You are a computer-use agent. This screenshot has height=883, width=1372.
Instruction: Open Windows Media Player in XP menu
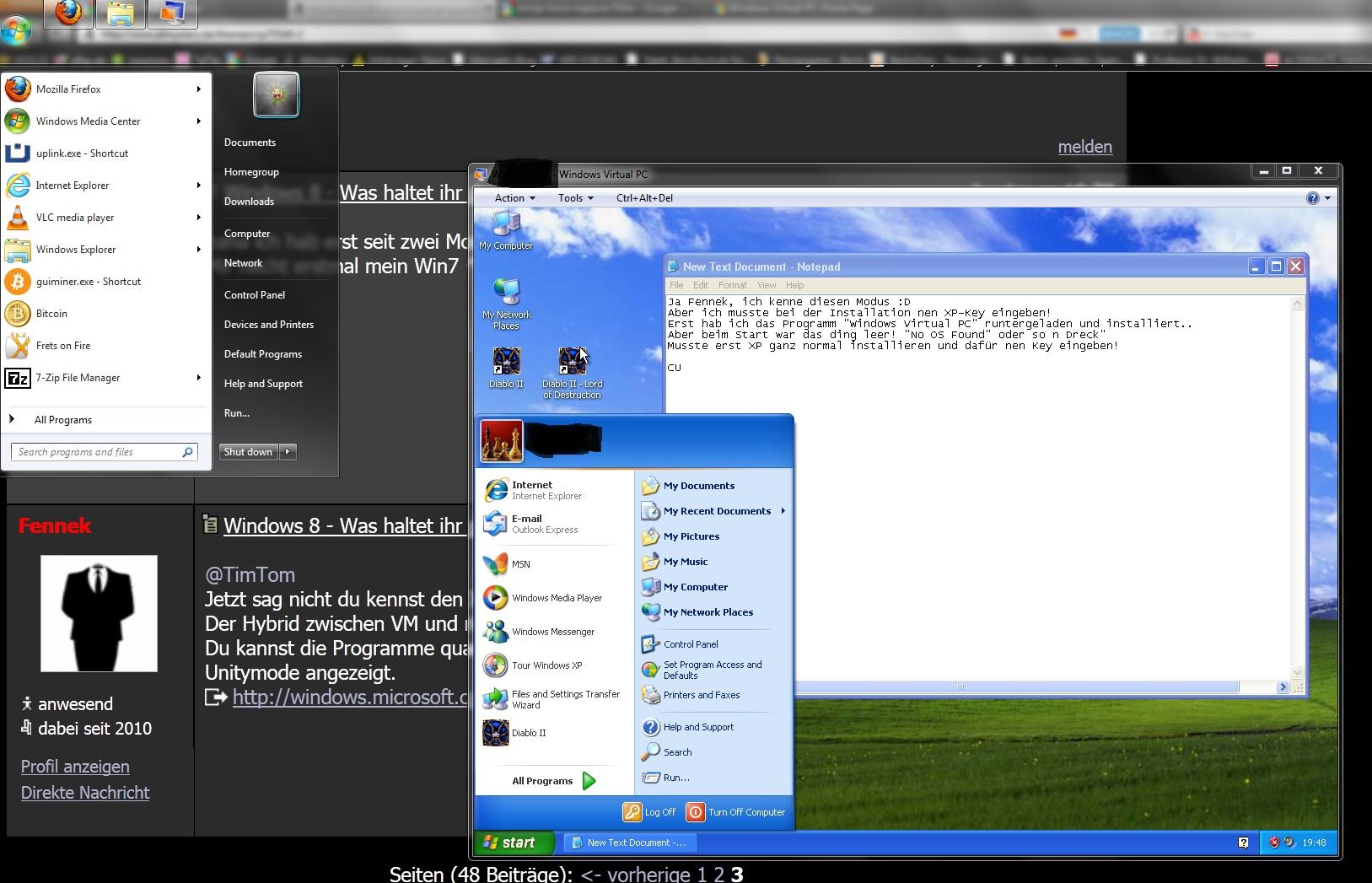coord(556,598)
